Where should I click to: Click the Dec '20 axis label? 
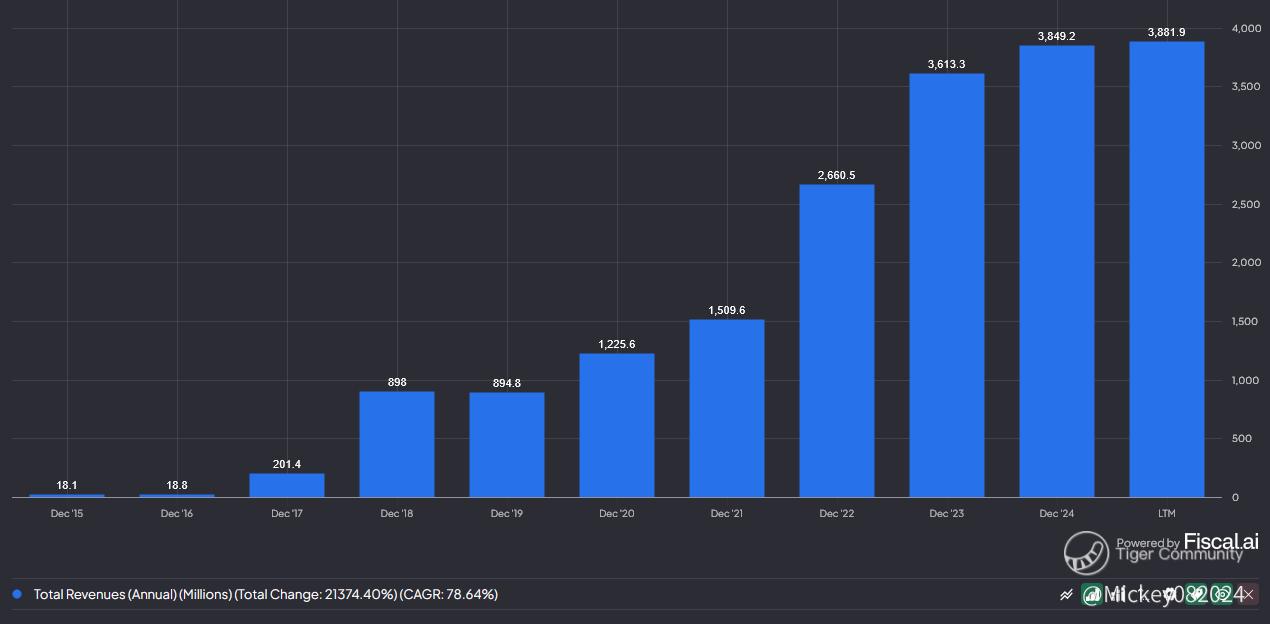(617, 514)
